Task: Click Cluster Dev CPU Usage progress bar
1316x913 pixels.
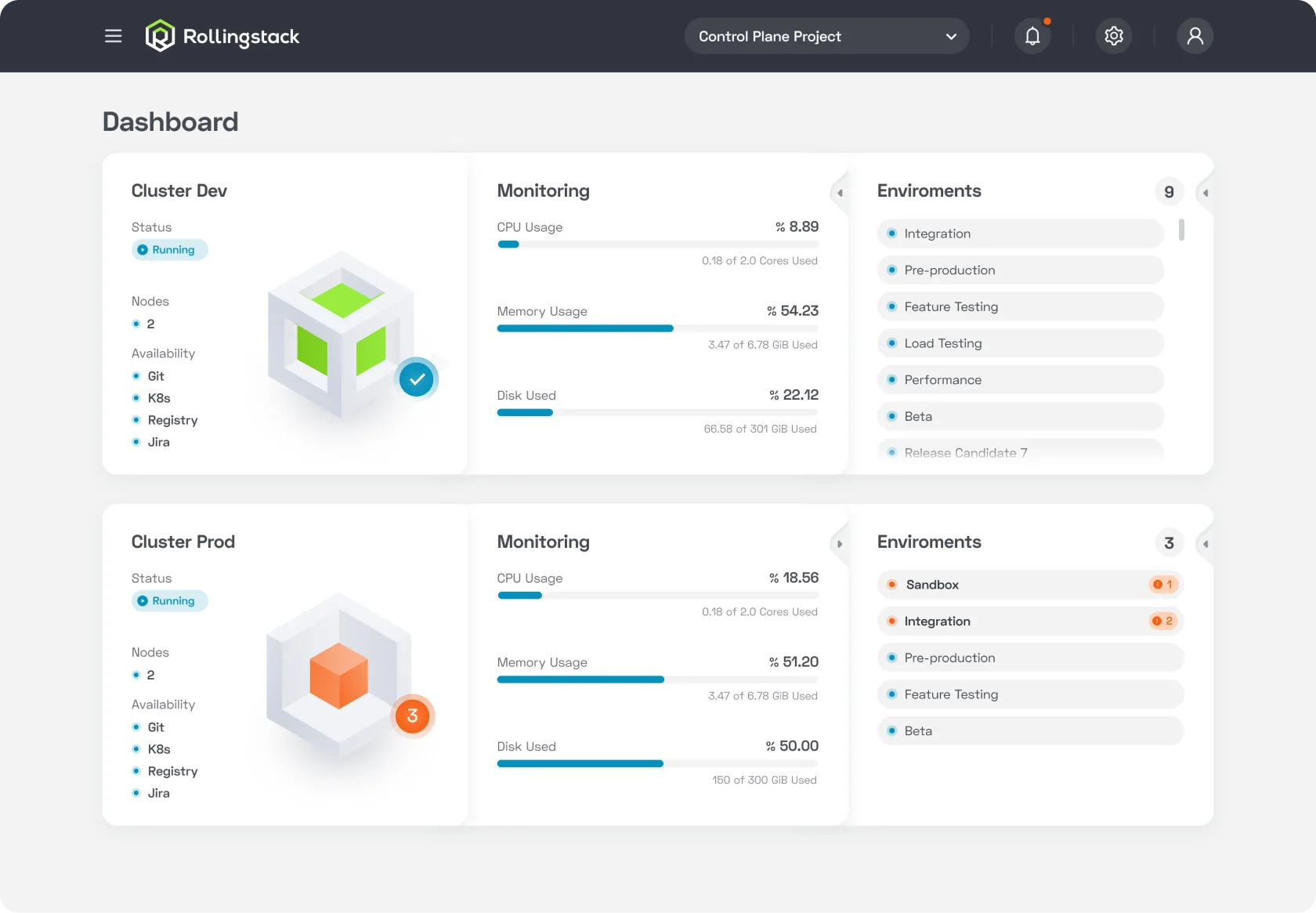Action: coord(657,245)
